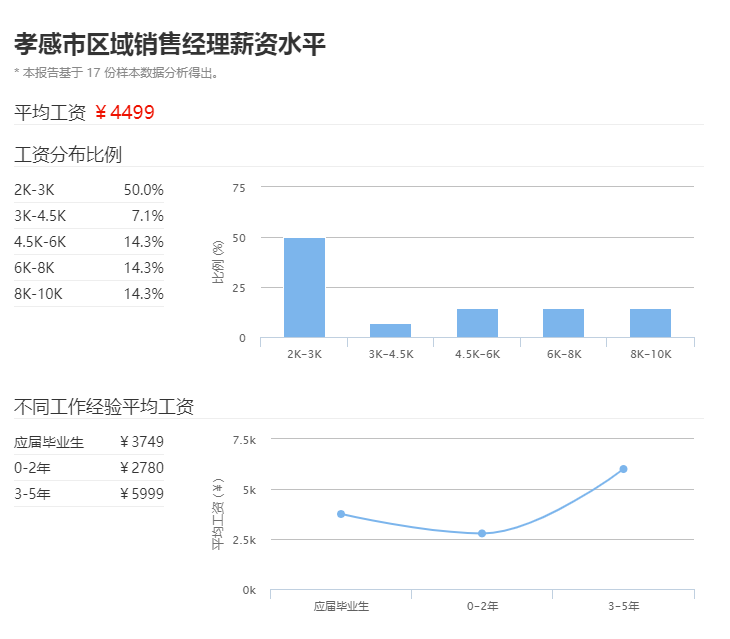This screenshot has height=639, width=730.
Task: Click the 0-2年 data point on the line chart
Action: click(x=482, y=533)
